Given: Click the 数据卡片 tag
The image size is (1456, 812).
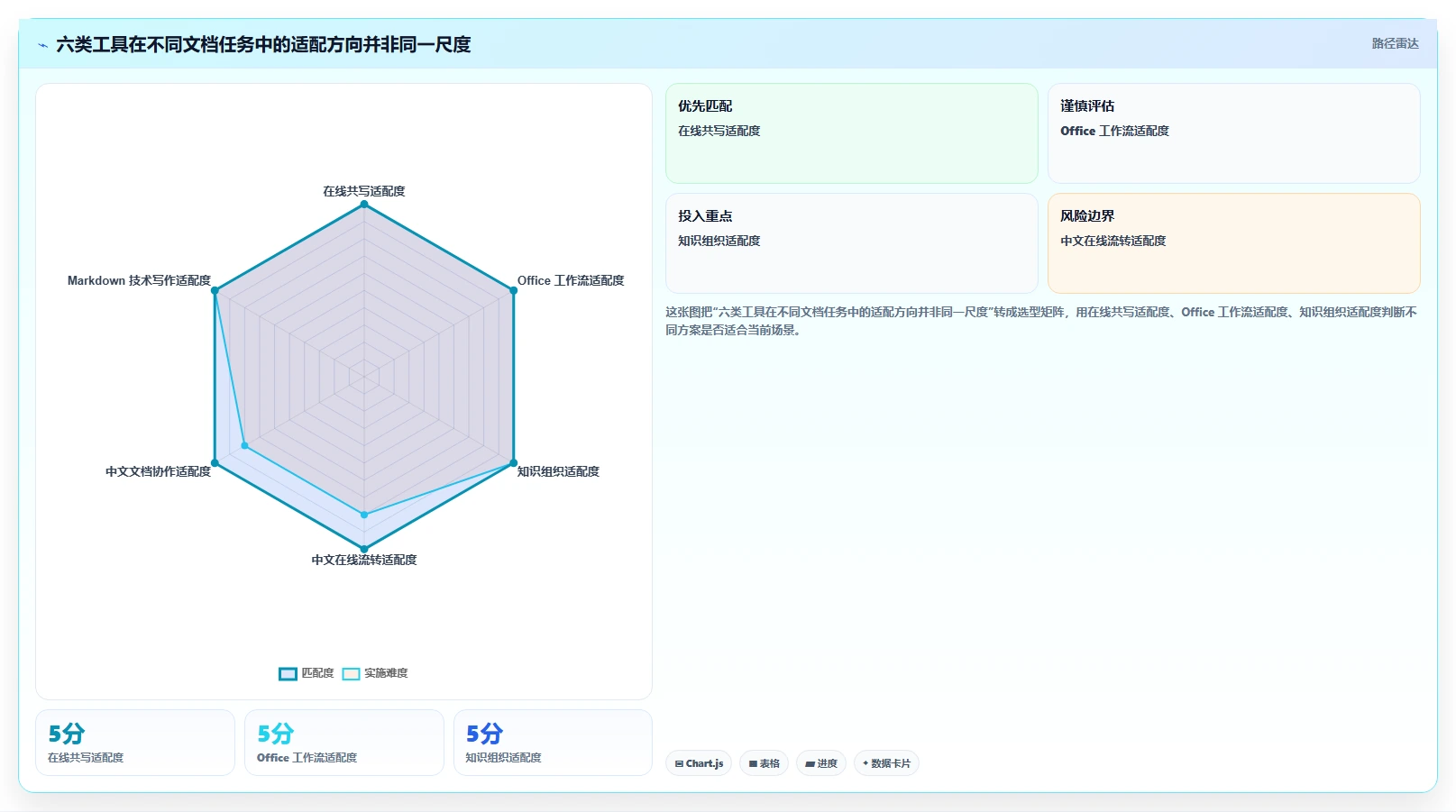Looking at the screenshot, I should [x=886, y=763].
